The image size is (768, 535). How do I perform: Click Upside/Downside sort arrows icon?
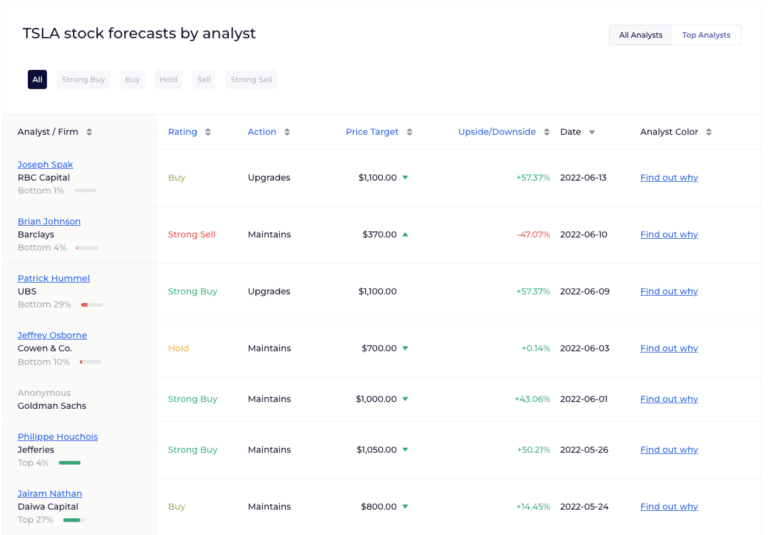point(546,132)
